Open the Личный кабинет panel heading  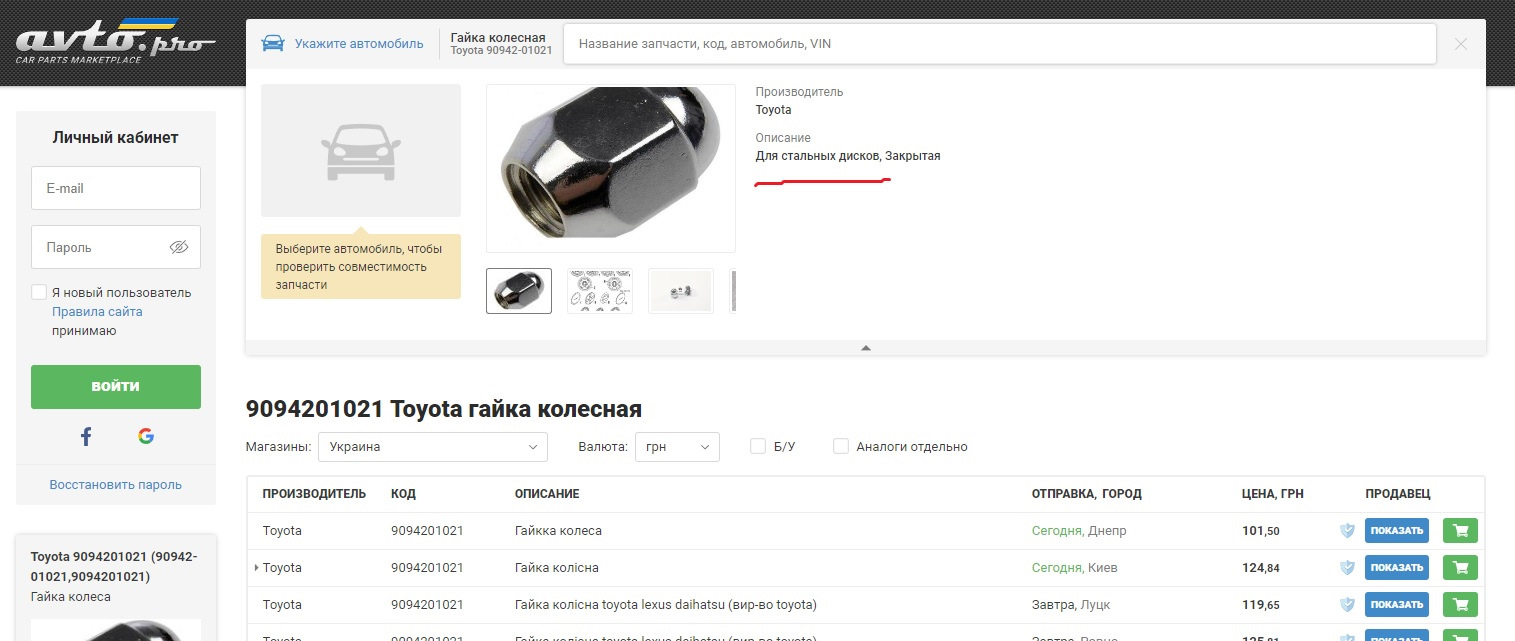(x=116, y=137)
